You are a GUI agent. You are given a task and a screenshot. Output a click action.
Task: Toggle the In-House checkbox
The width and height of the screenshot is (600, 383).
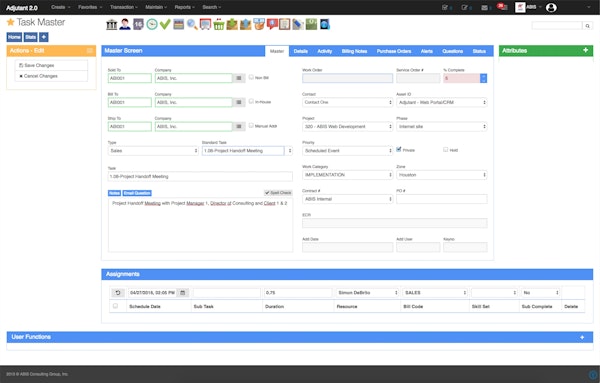(x=251, y=101)
